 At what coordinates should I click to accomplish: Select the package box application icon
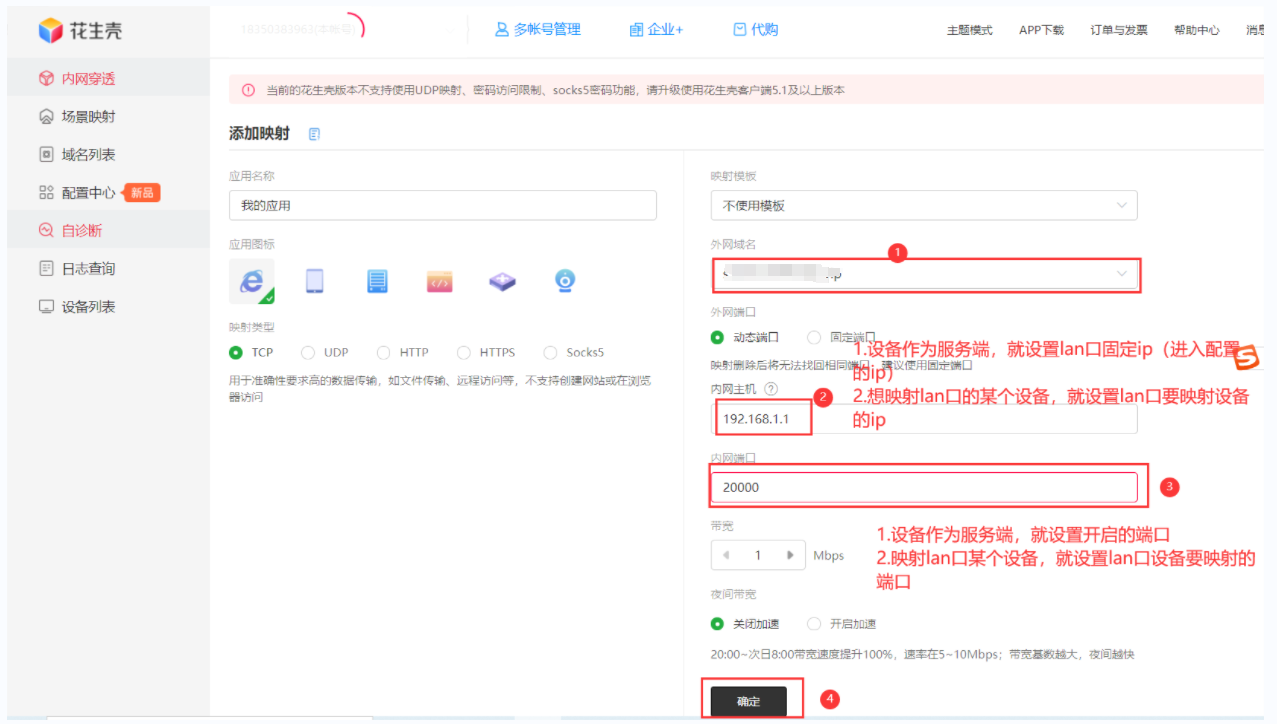click(x=502, y=281)
